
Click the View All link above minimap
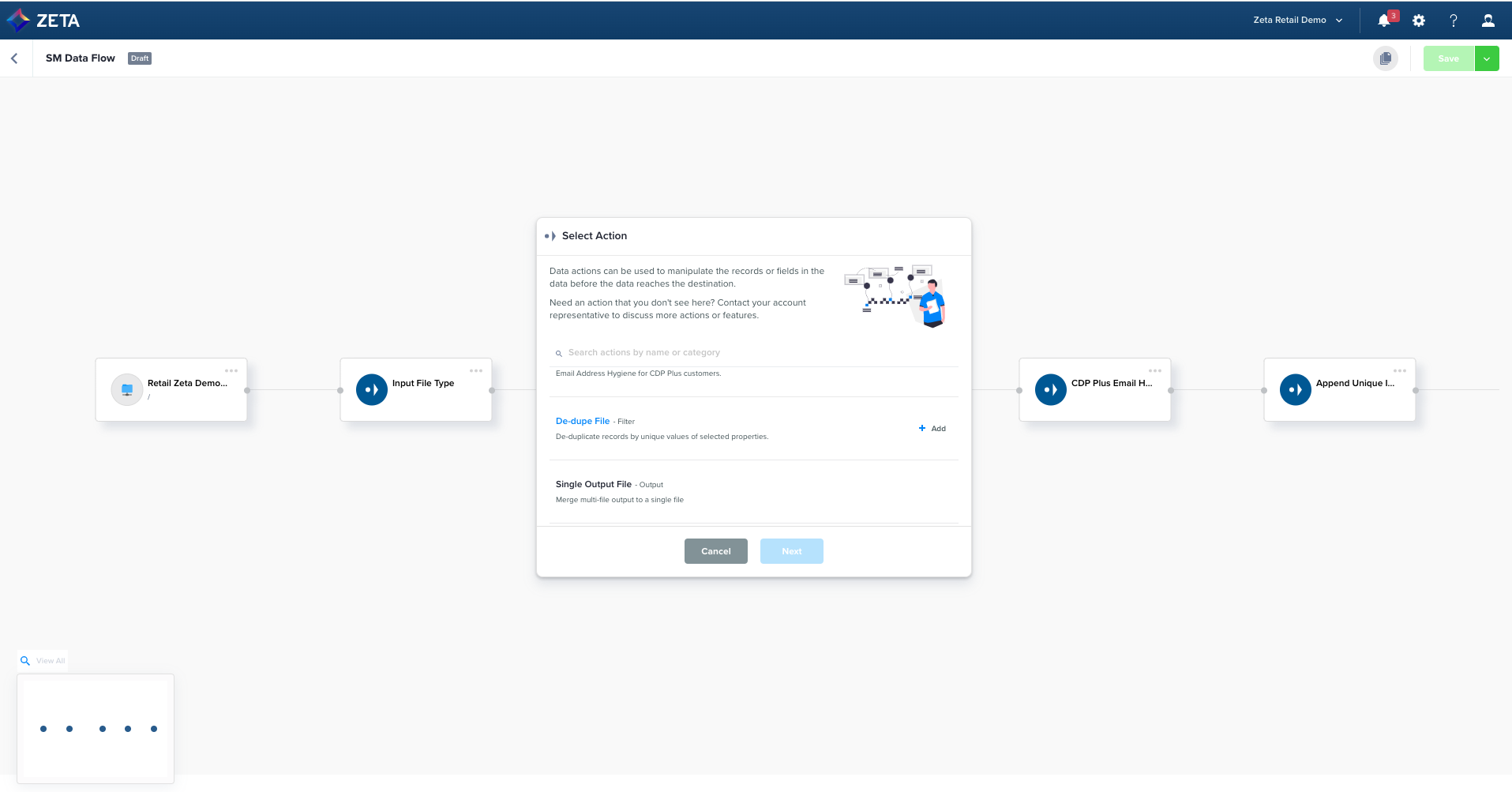click(x=51, y=661)
